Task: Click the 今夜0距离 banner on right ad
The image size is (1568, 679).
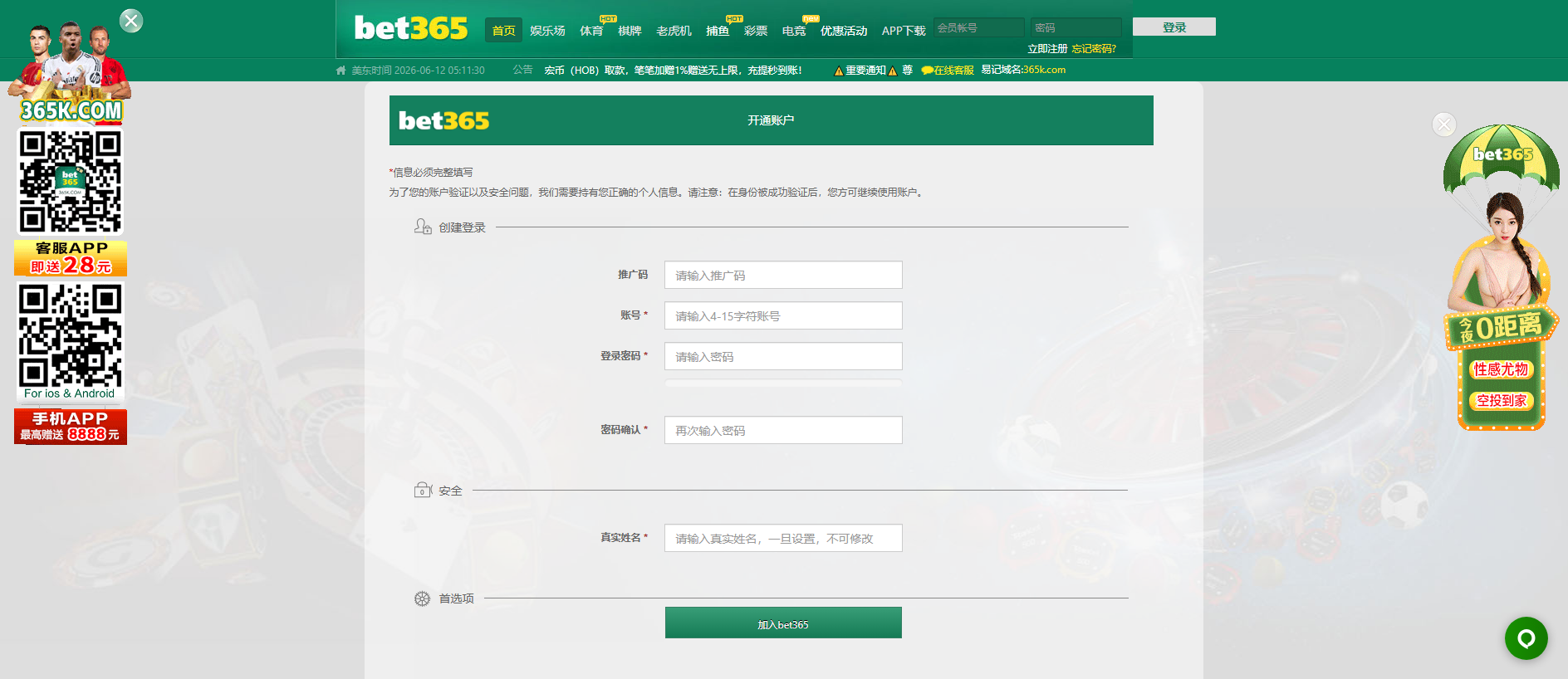Action: click(x=1502, y=328)
